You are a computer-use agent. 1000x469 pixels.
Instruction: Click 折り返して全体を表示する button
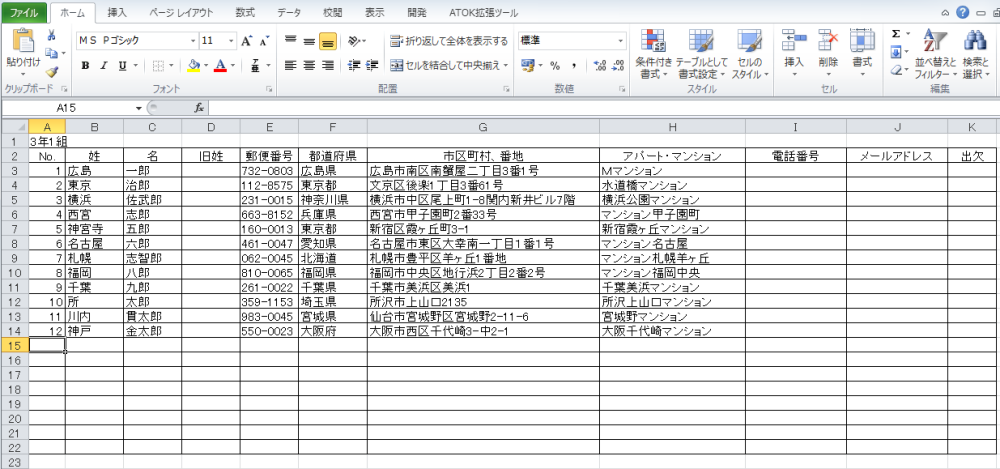click(448, 41)
